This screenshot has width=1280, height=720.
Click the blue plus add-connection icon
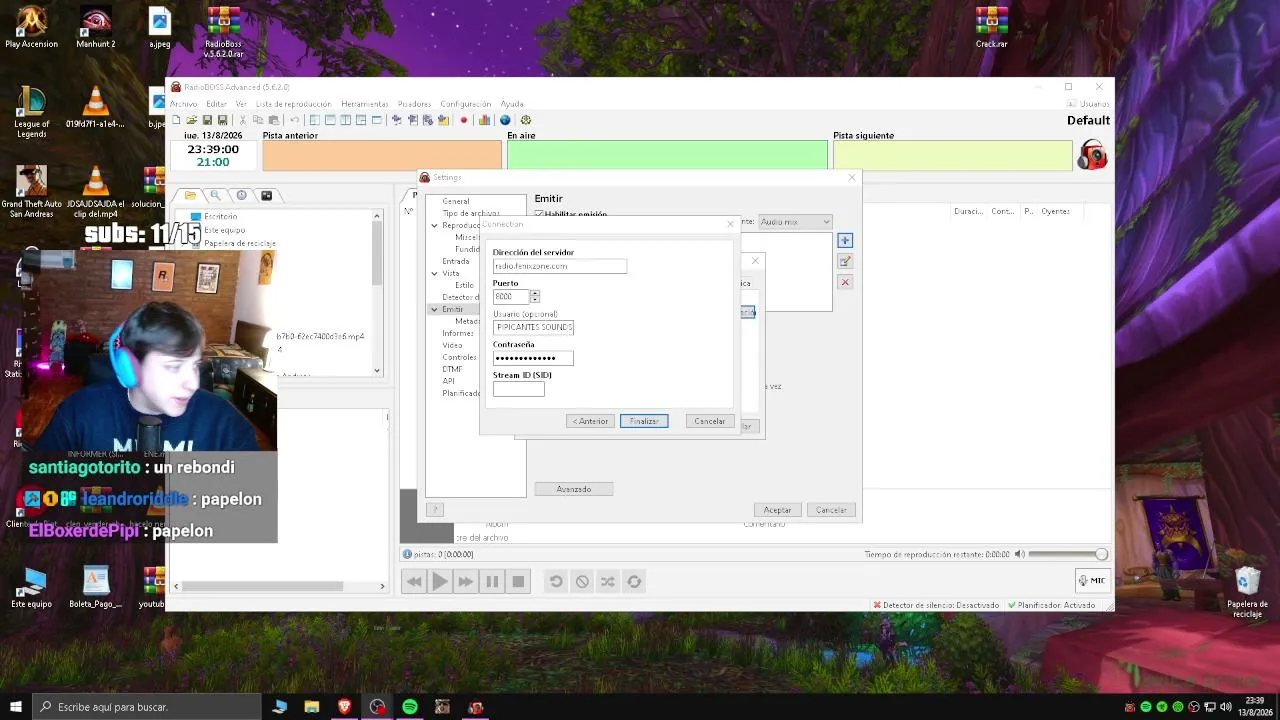pyautogui.click(x=845, y=240)
